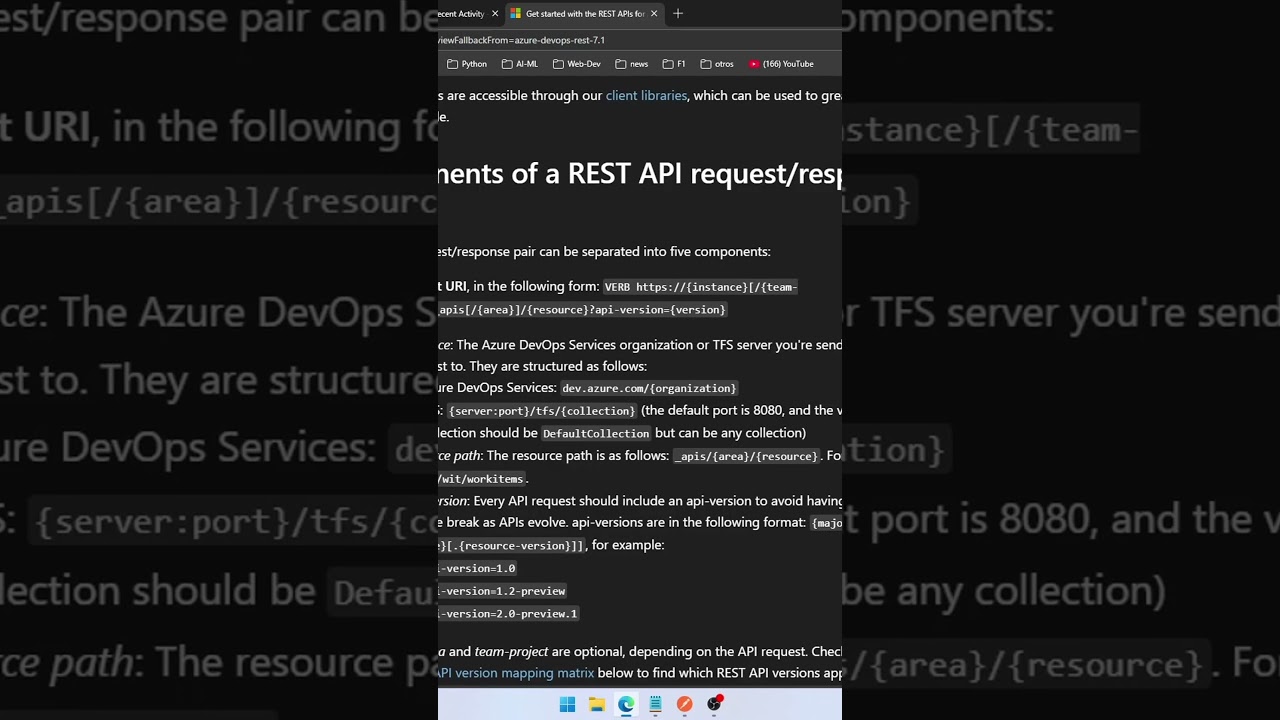Click the Microsoft logo favicon on active tab
The image size is (1280, 720).
tap(516, 14)
